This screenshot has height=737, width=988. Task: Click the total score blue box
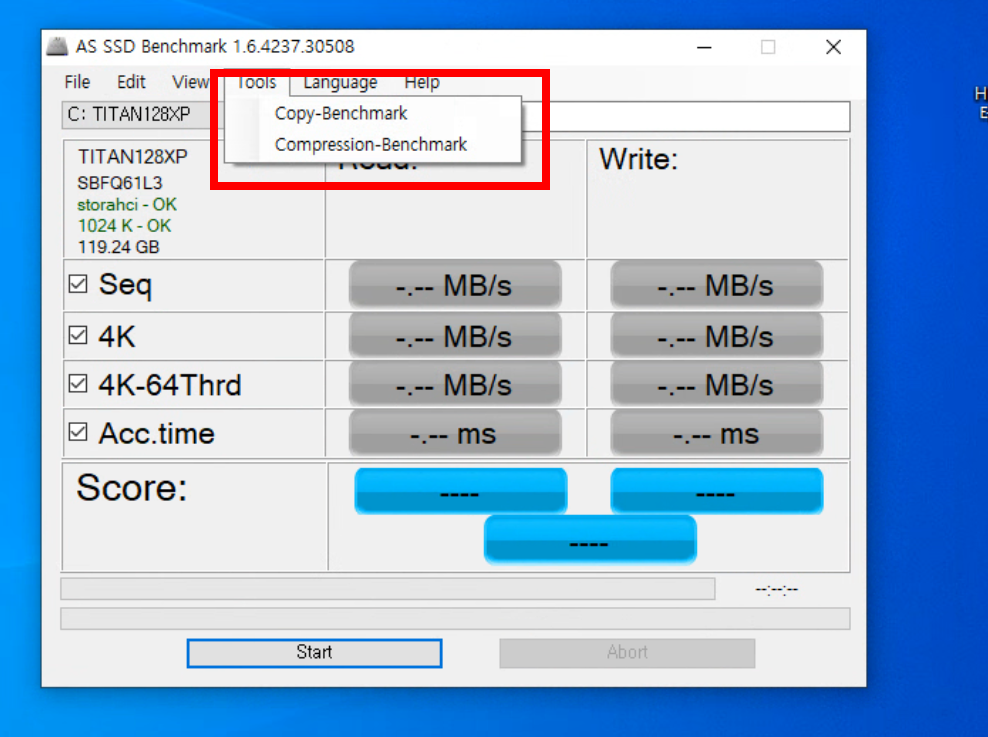[x=590, y=540]
